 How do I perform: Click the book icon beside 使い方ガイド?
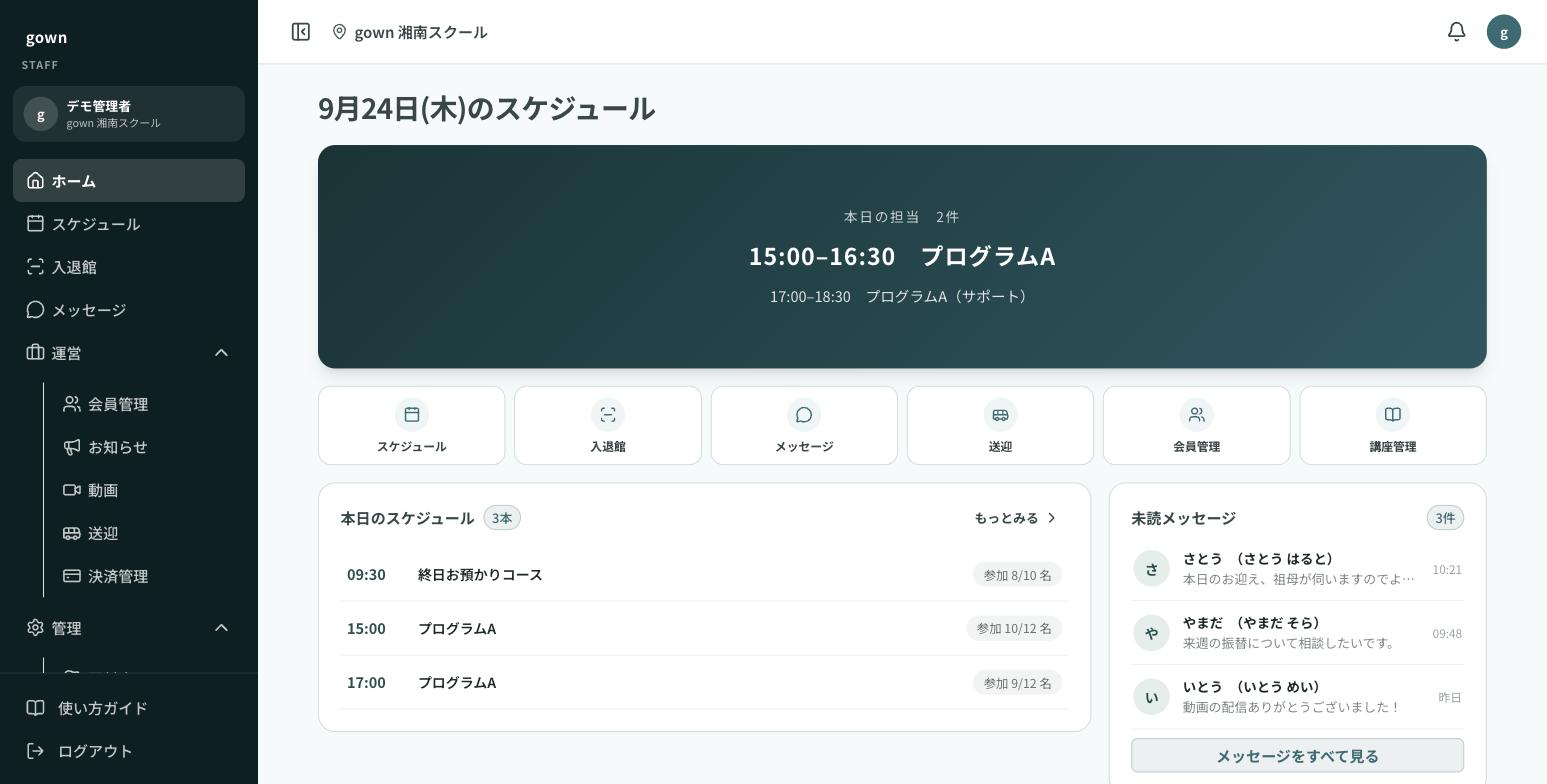tap(36, 708)
